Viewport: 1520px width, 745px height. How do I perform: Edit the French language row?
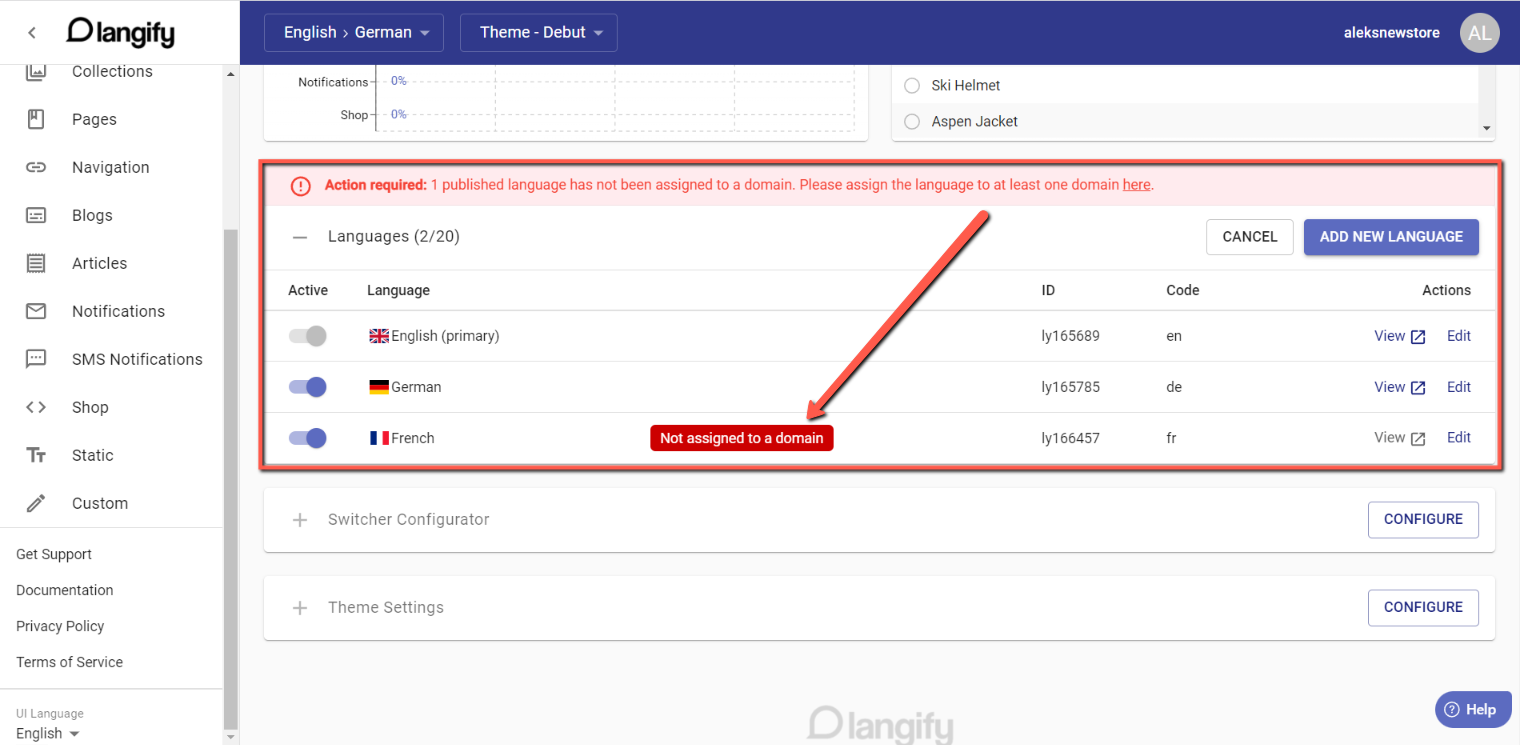1459,437
